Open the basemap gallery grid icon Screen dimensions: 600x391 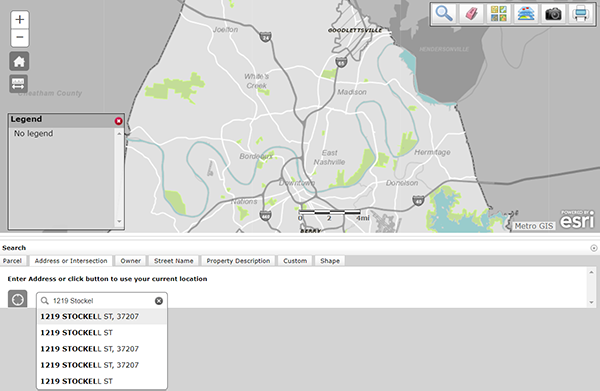click(x=499, y=14)
